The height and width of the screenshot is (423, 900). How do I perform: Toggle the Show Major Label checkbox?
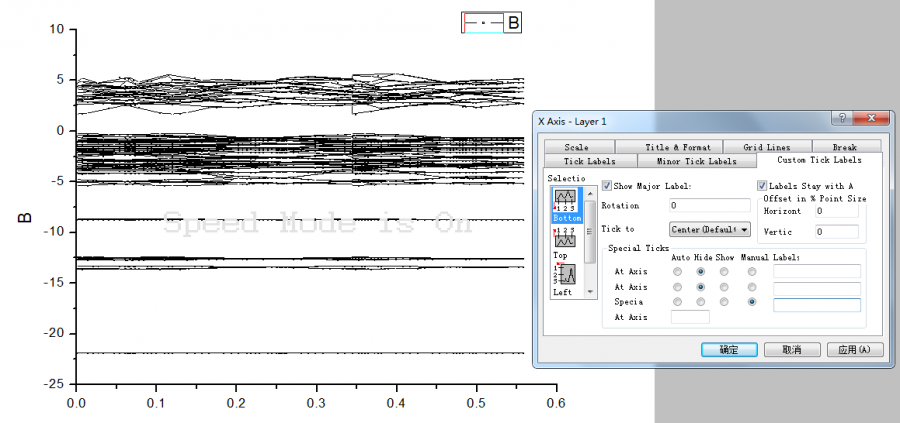(x=607, y=185)
